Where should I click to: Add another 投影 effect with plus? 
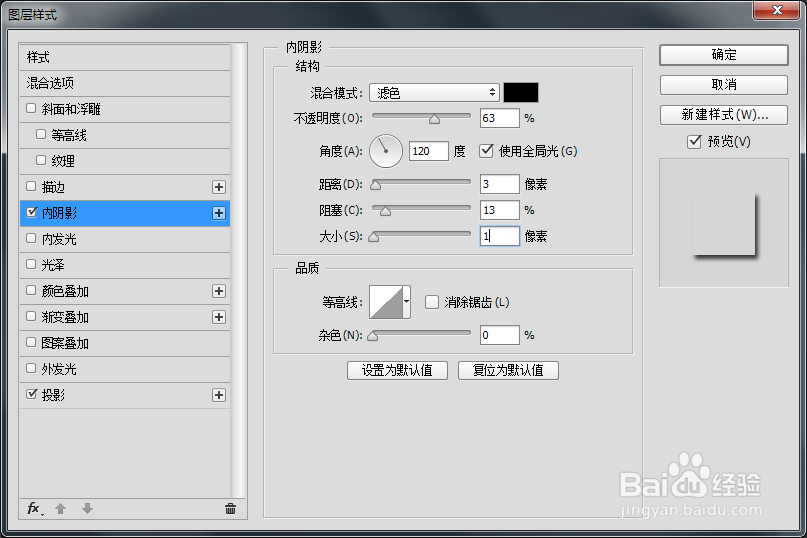[x=219, y=395]
